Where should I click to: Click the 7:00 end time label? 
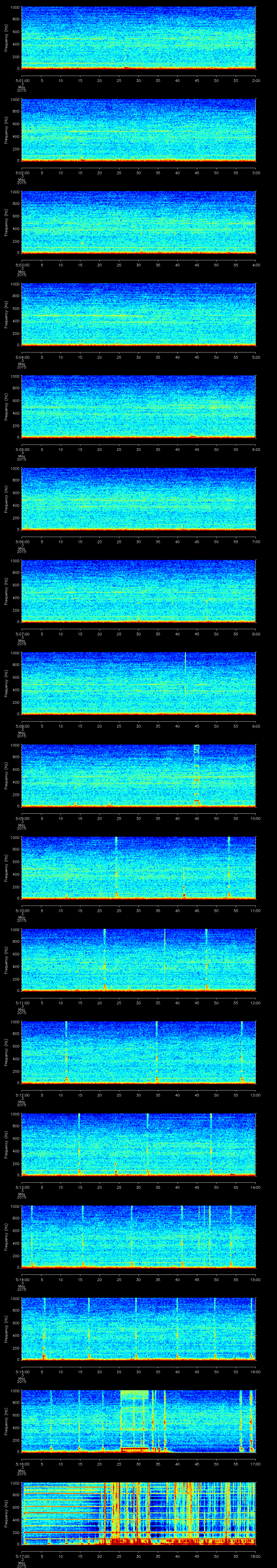point(256,542)
